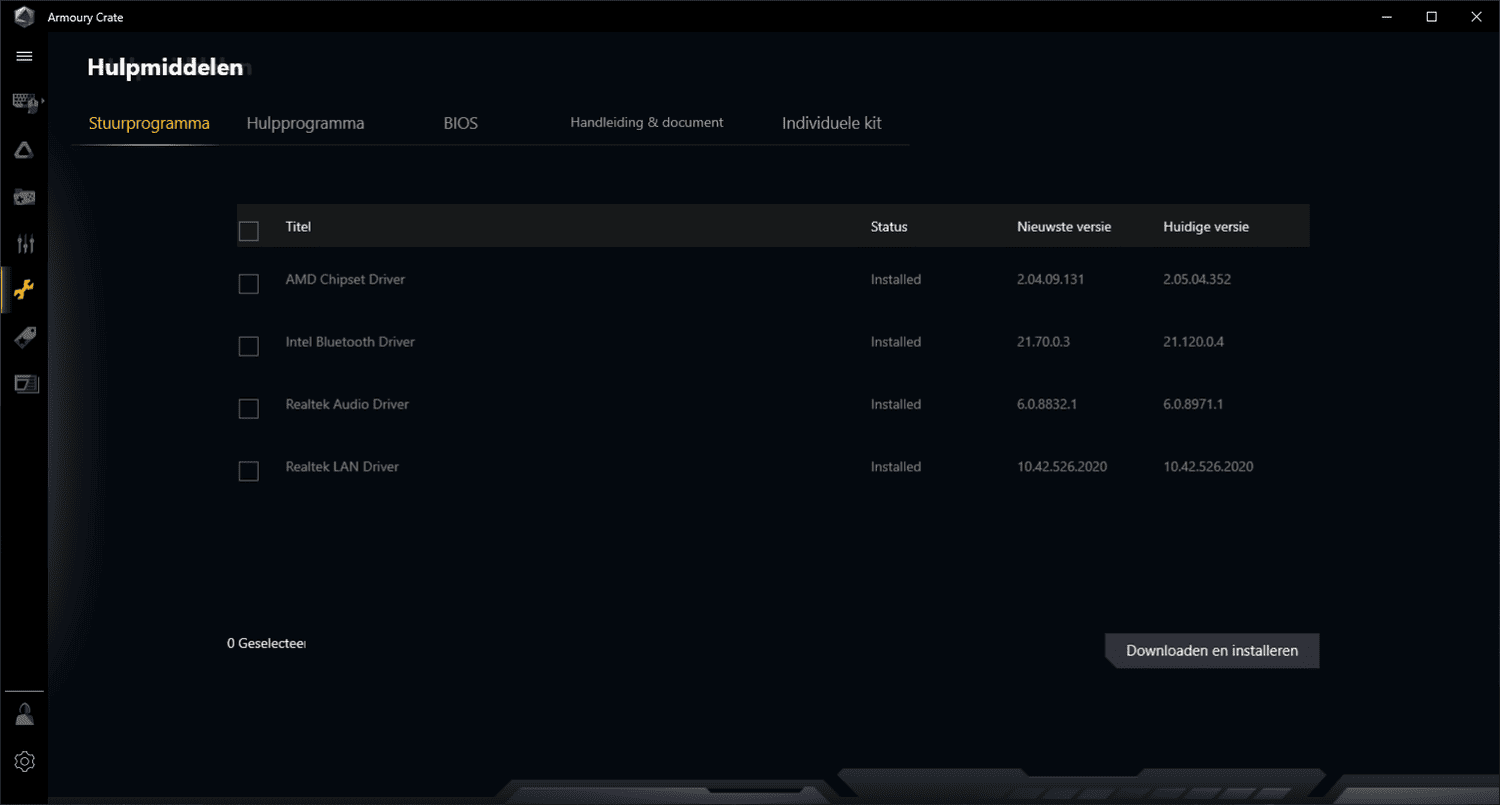Image resolution: width=1500 pixels, height=805 pixels.
Task: Click the Realtek LAN Driver newest version 10.42.526.2020
Action: [1062, 467]
